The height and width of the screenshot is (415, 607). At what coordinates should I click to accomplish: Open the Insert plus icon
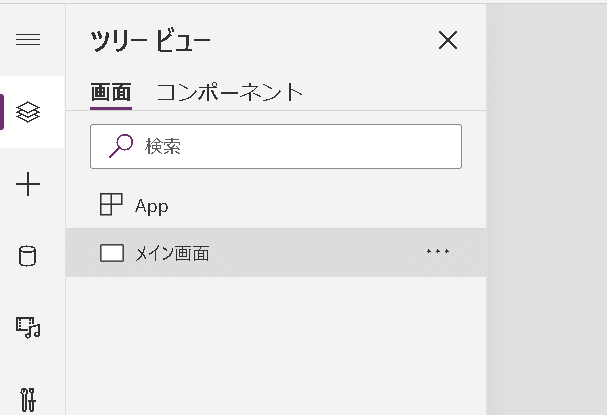28,184
